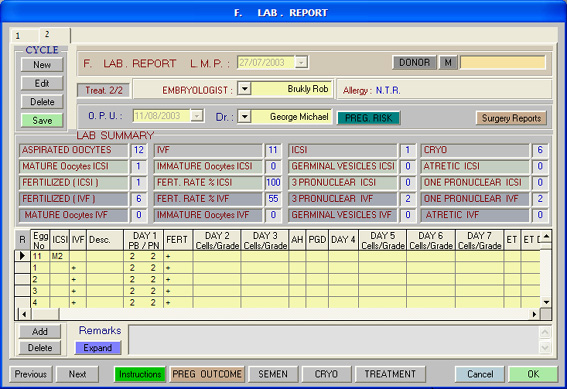Click the New cycle button
The width and height of the screenshot is (567, 389).
coord(42,65)
